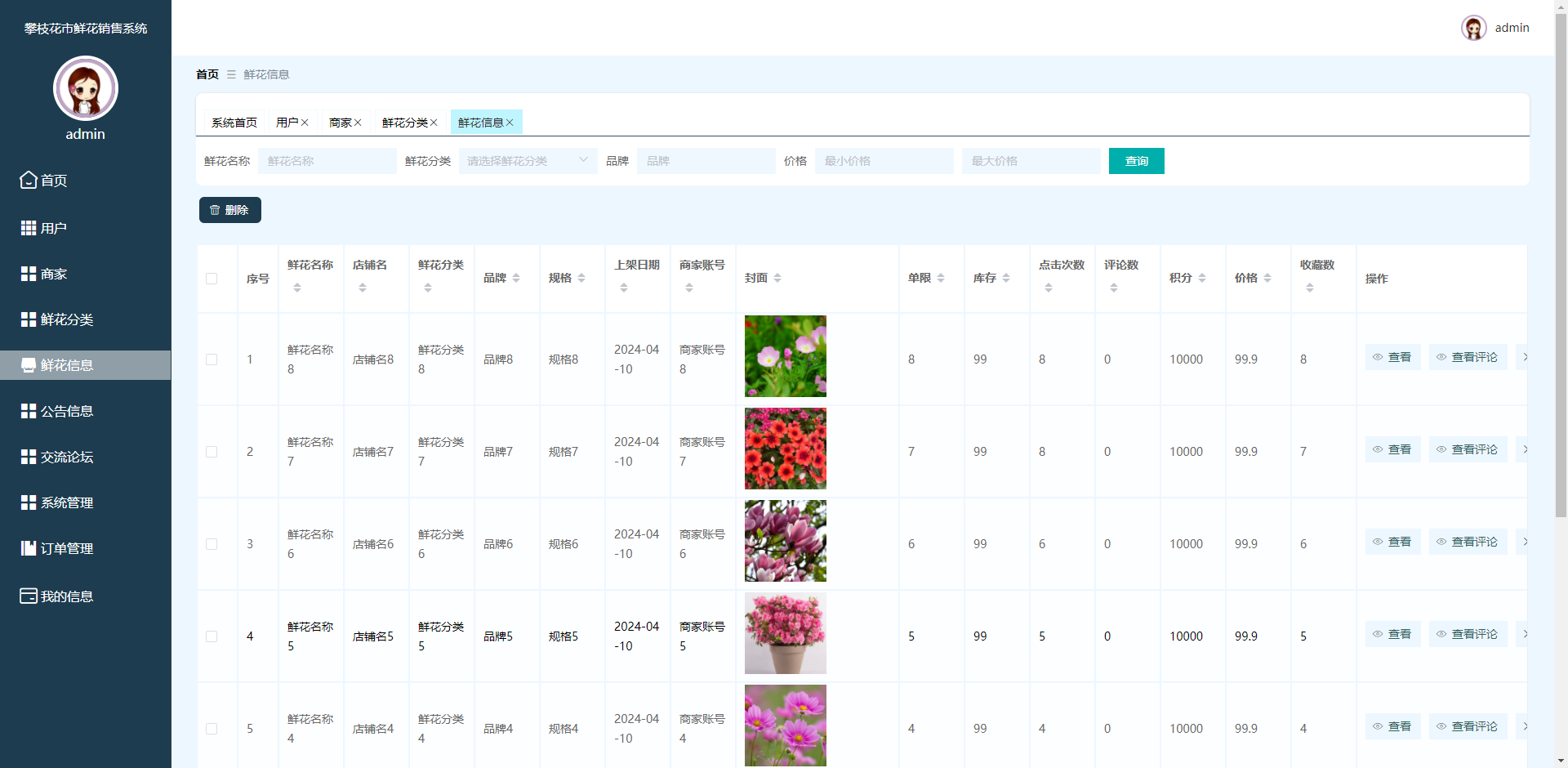This screenshot has width=1568, height=768.
Task: Sort by 规格 column arrows
Action: pyautogui.click(x=581, y=279)
